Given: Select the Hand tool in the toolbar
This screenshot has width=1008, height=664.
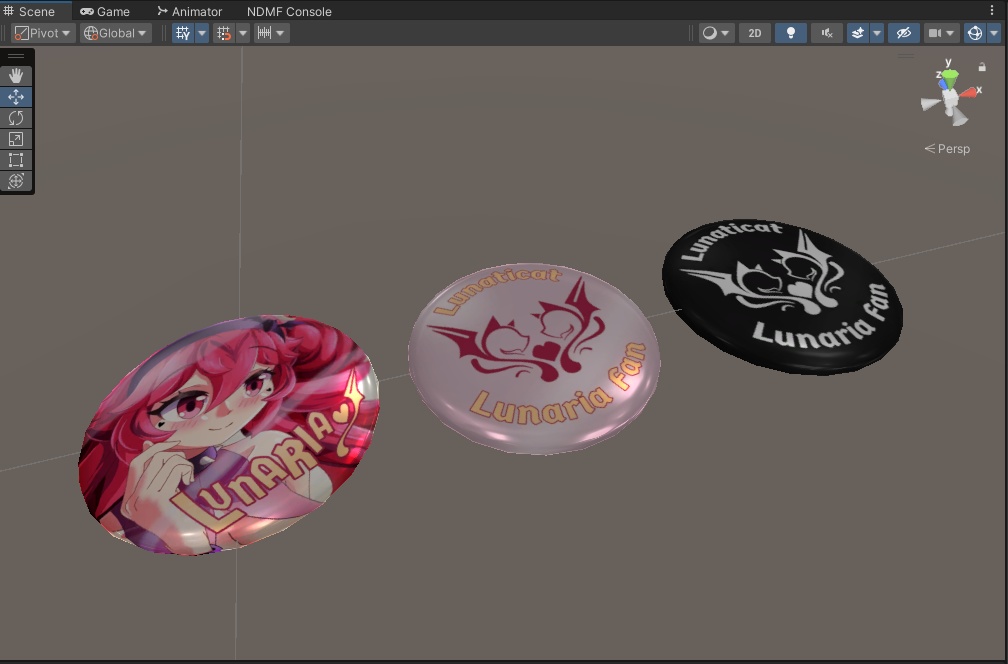Looking at the screenshot, I should coord(16,75).
